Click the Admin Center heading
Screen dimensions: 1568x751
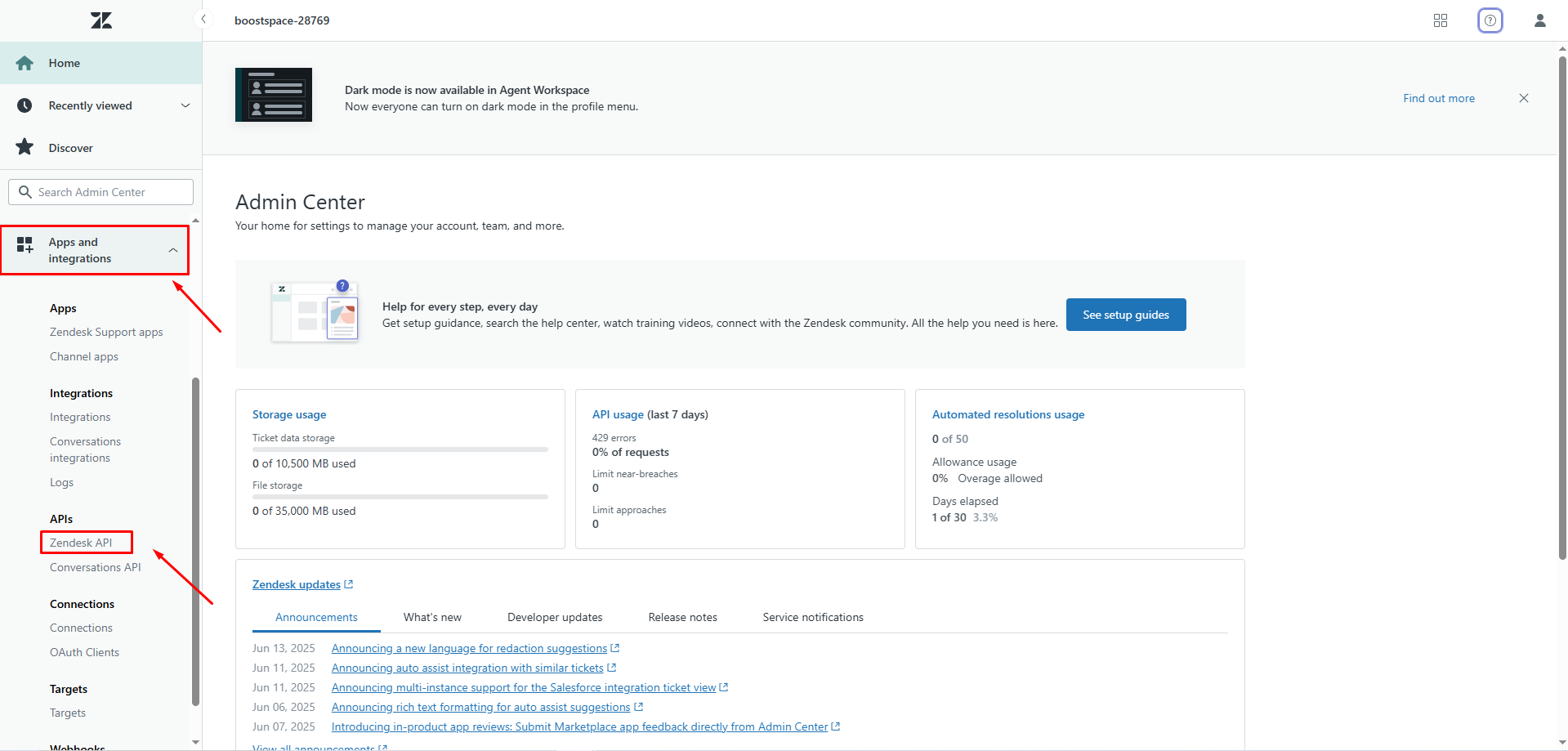click(x=300, y=202)
